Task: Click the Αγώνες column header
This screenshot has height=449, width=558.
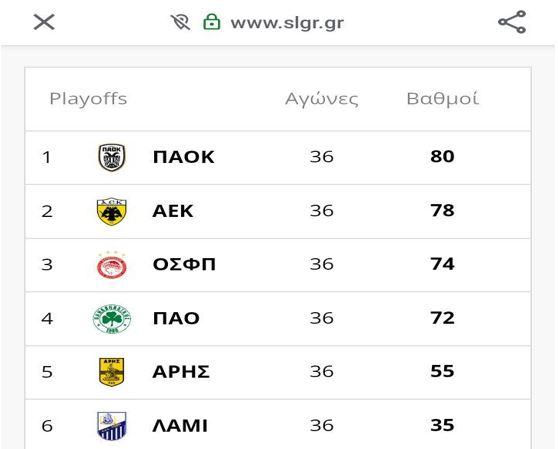Action: (x=322, y=99)
